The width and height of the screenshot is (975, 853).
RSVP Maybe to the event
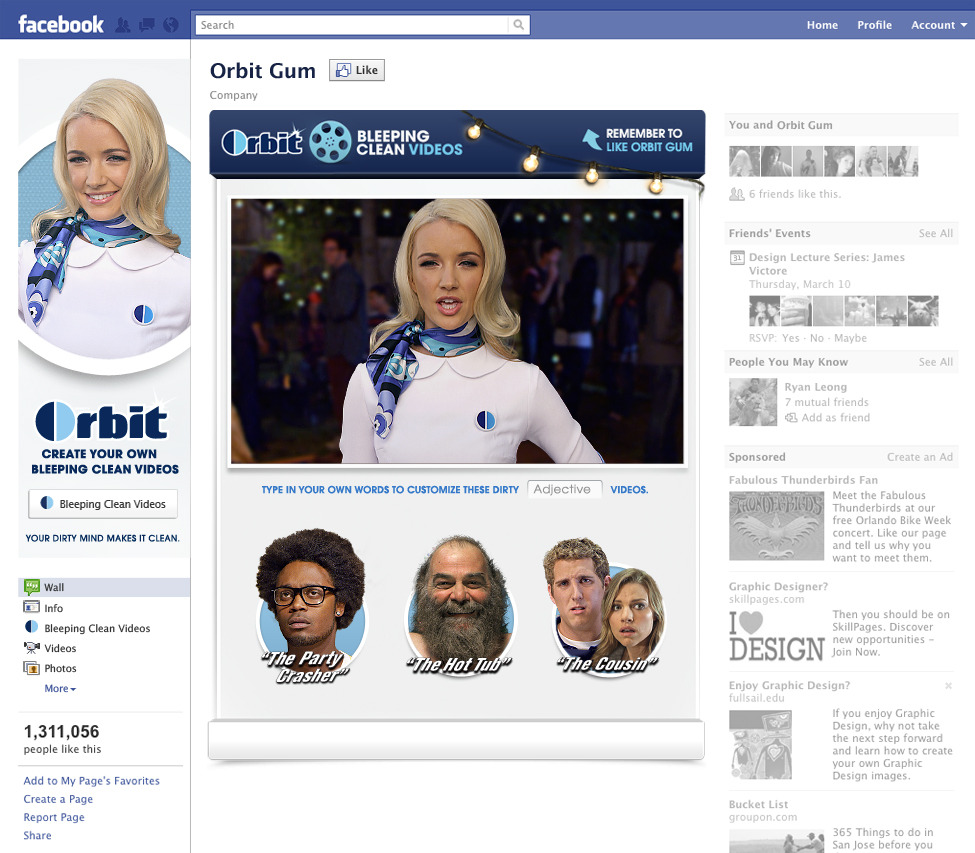click(850, 338)
